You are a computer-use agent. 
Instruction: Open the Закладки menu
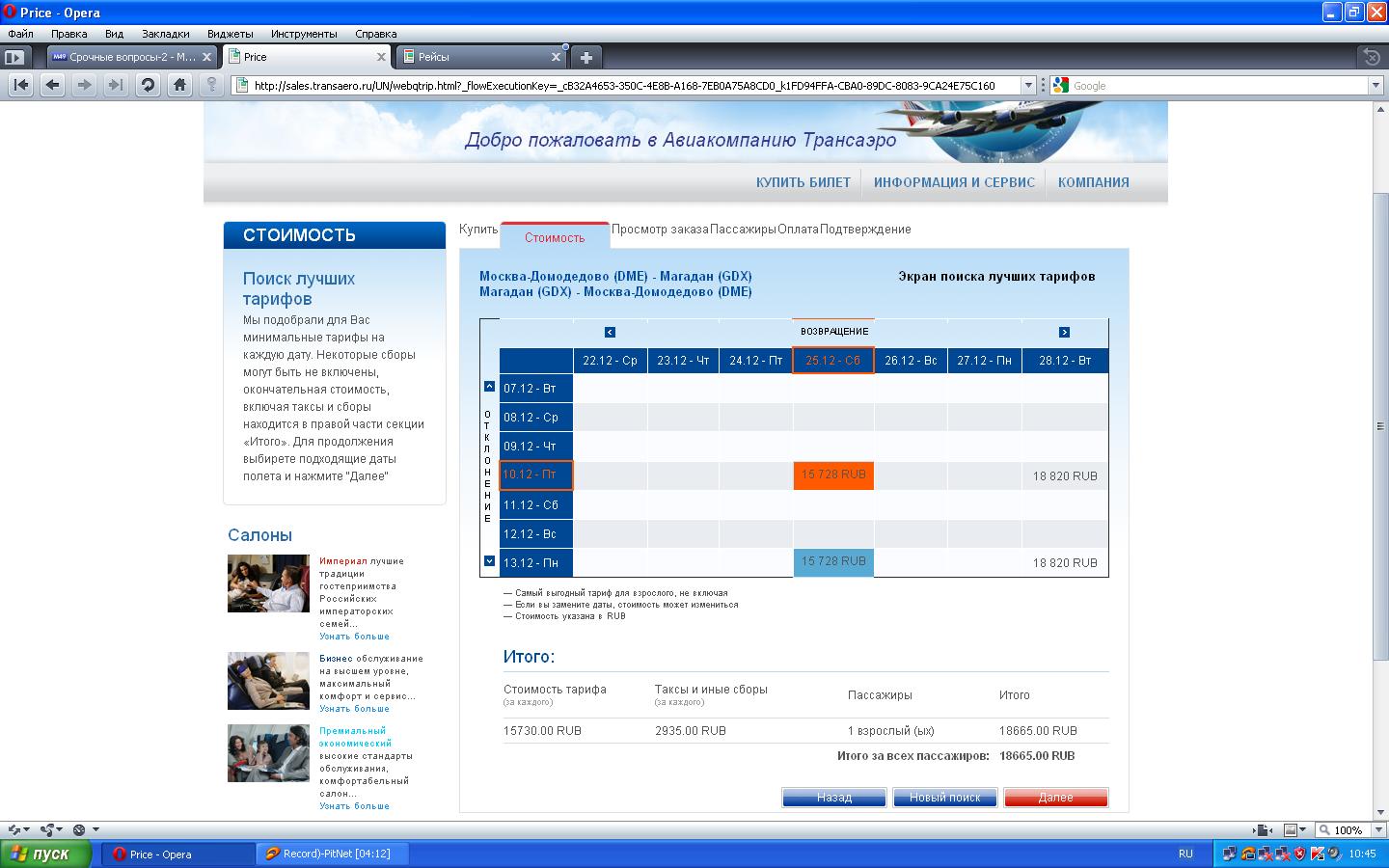coord(166,34)
